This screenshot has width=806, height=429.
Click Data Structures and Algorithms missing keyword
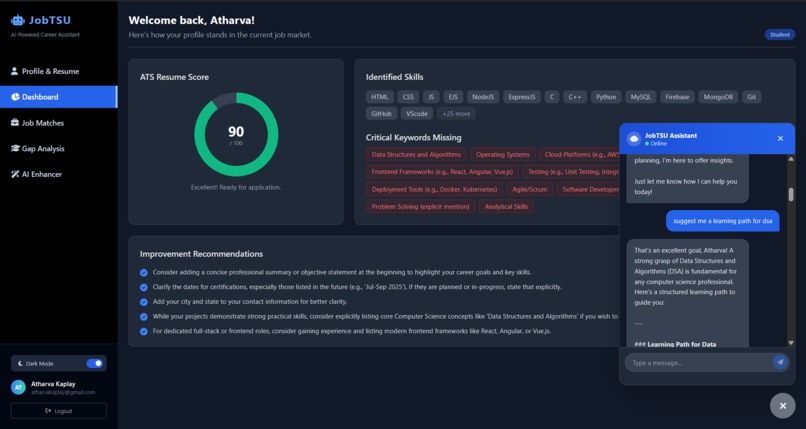click(416, 155)
